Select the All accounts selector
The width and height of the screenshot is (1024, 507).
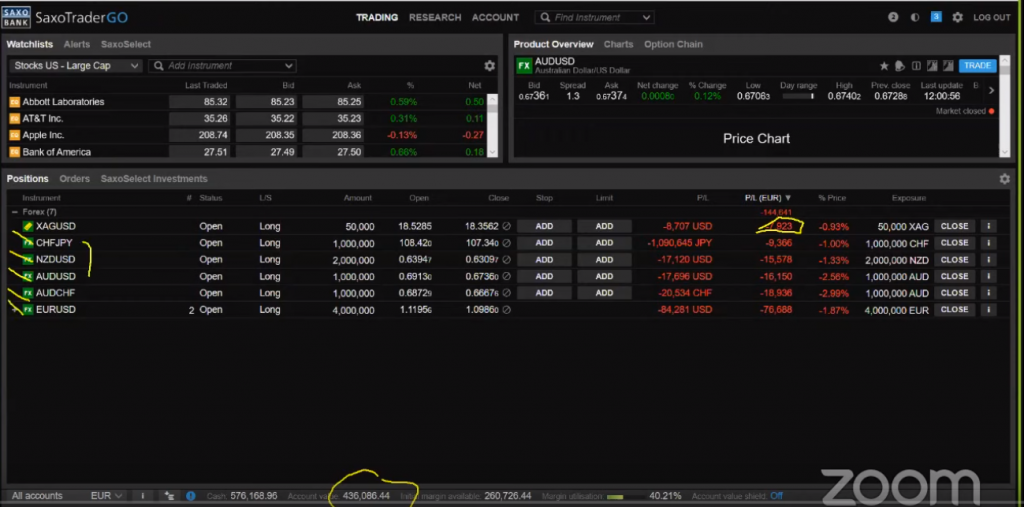(x=37, y=496)
